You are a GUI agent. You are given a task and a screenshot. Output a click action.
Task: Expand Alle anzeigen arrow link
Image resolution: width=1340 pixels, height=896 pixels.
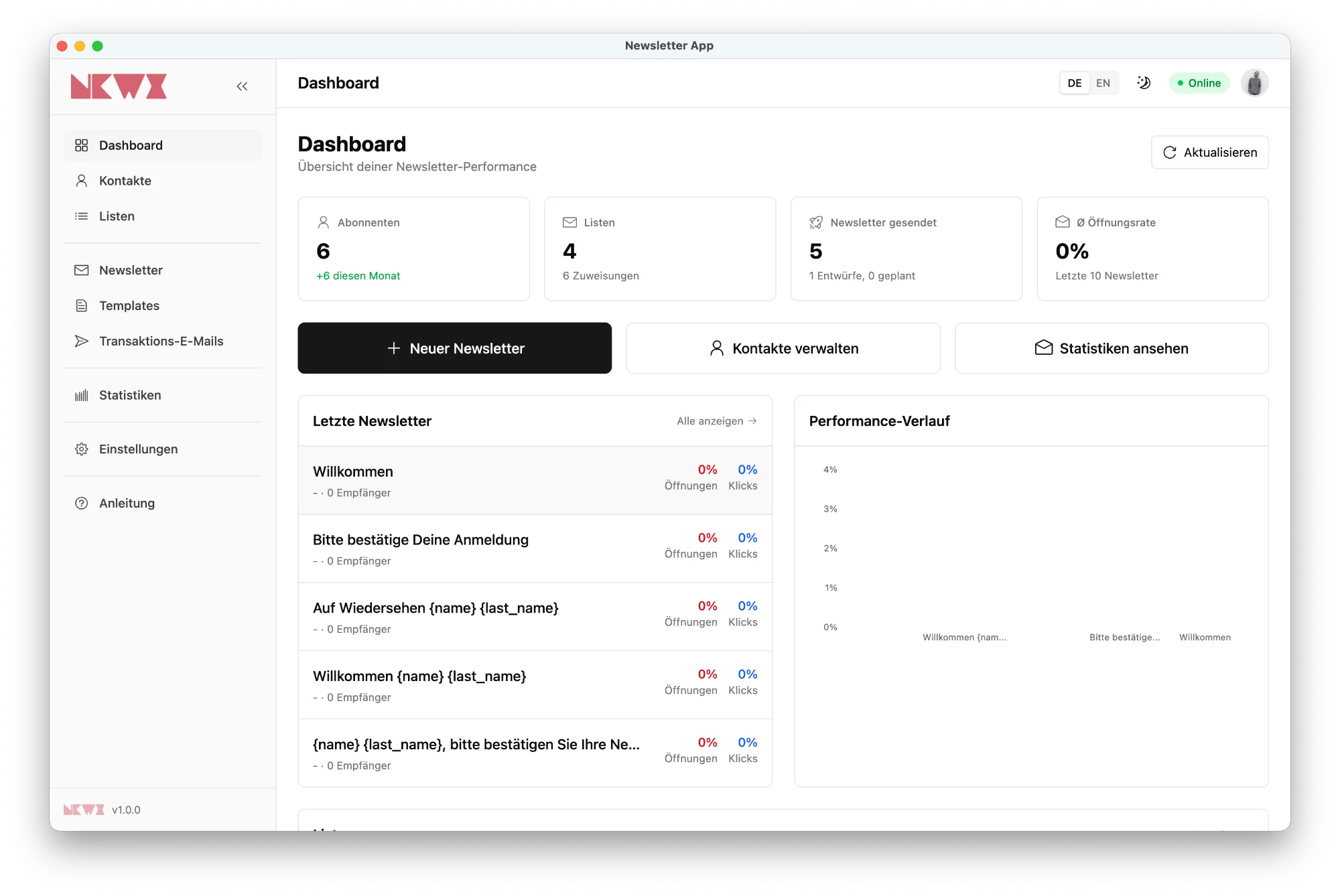pyautogui.click(x=716, y=421)
